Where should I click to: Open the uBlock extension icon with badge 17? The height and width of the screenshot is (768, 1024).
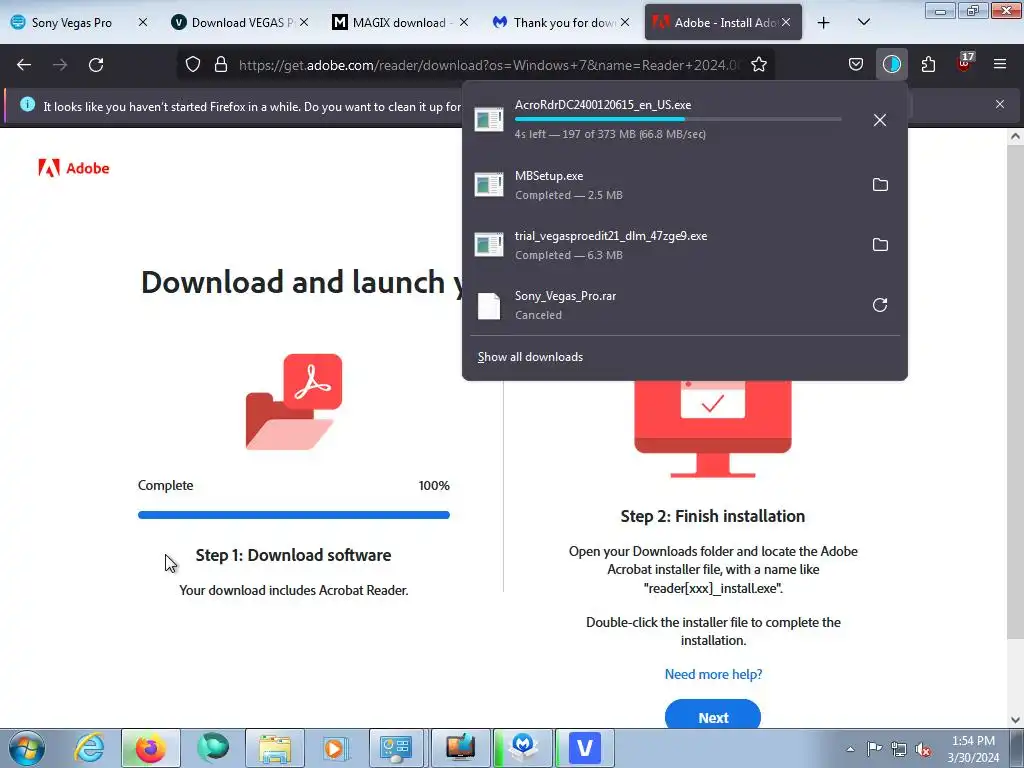964,63
